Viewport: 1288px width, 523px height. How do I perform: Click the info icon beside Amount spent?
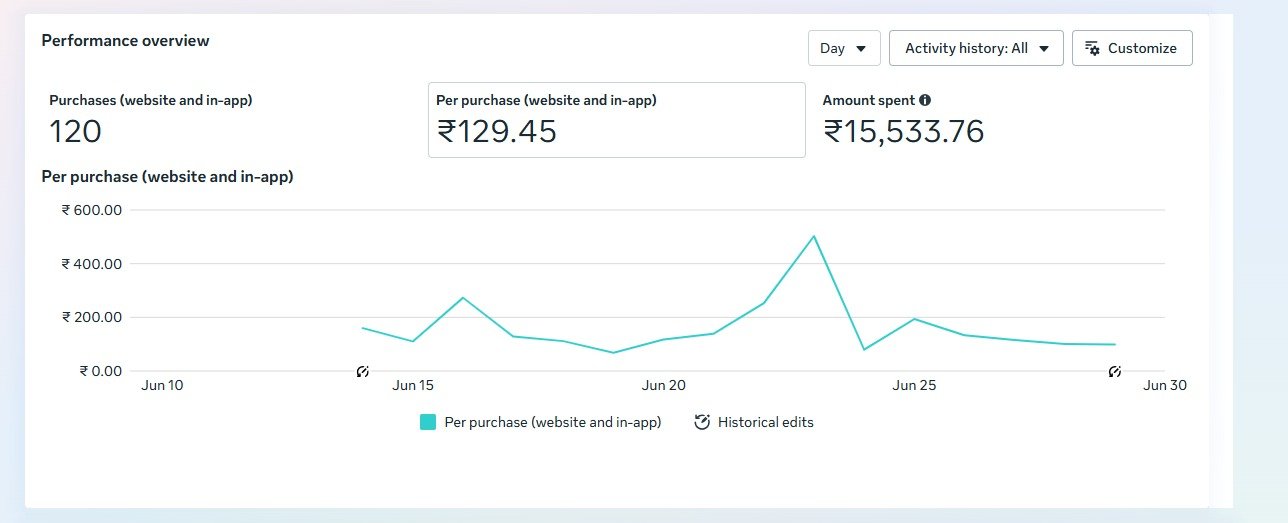925,100
